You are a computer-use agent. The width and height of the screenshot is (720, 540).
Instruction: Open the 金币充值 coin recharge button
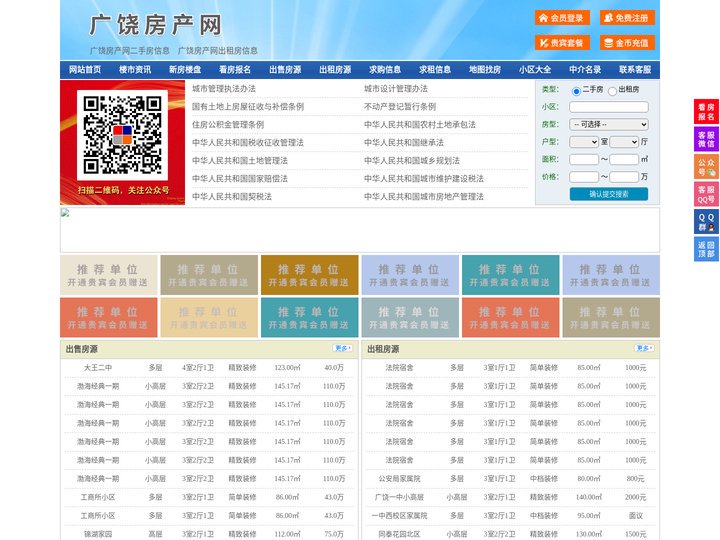pos(627,43)
